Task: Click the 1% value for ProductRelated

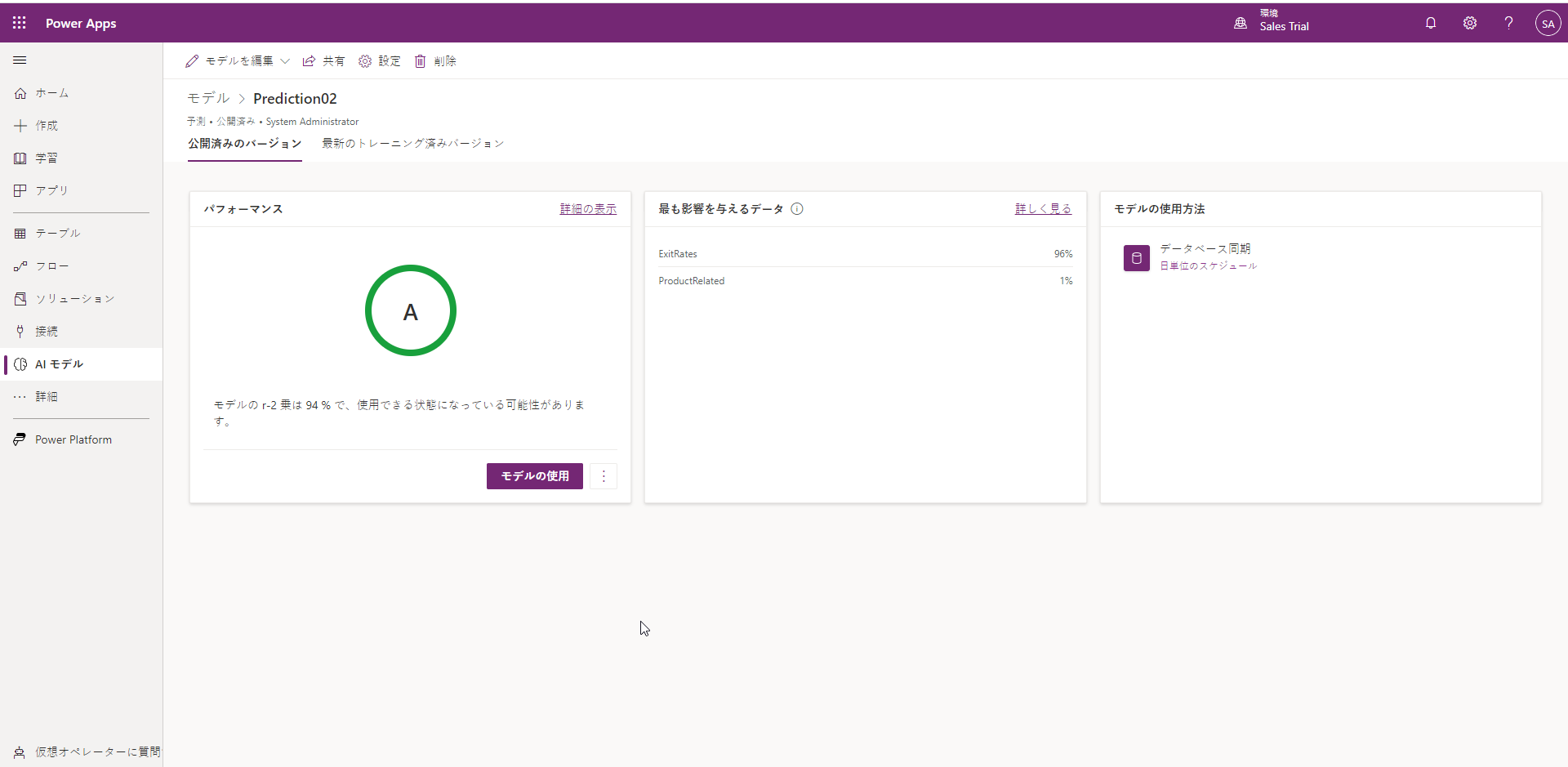Action: click(1067, 281)
